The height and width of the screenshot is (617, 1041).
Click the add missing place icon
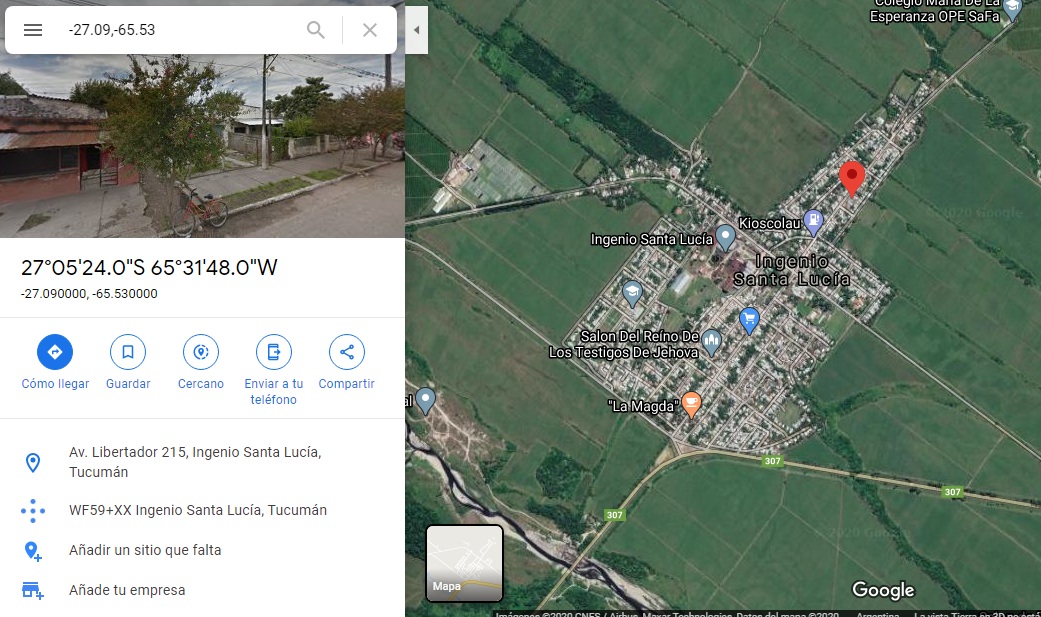(x=33, y=551)
